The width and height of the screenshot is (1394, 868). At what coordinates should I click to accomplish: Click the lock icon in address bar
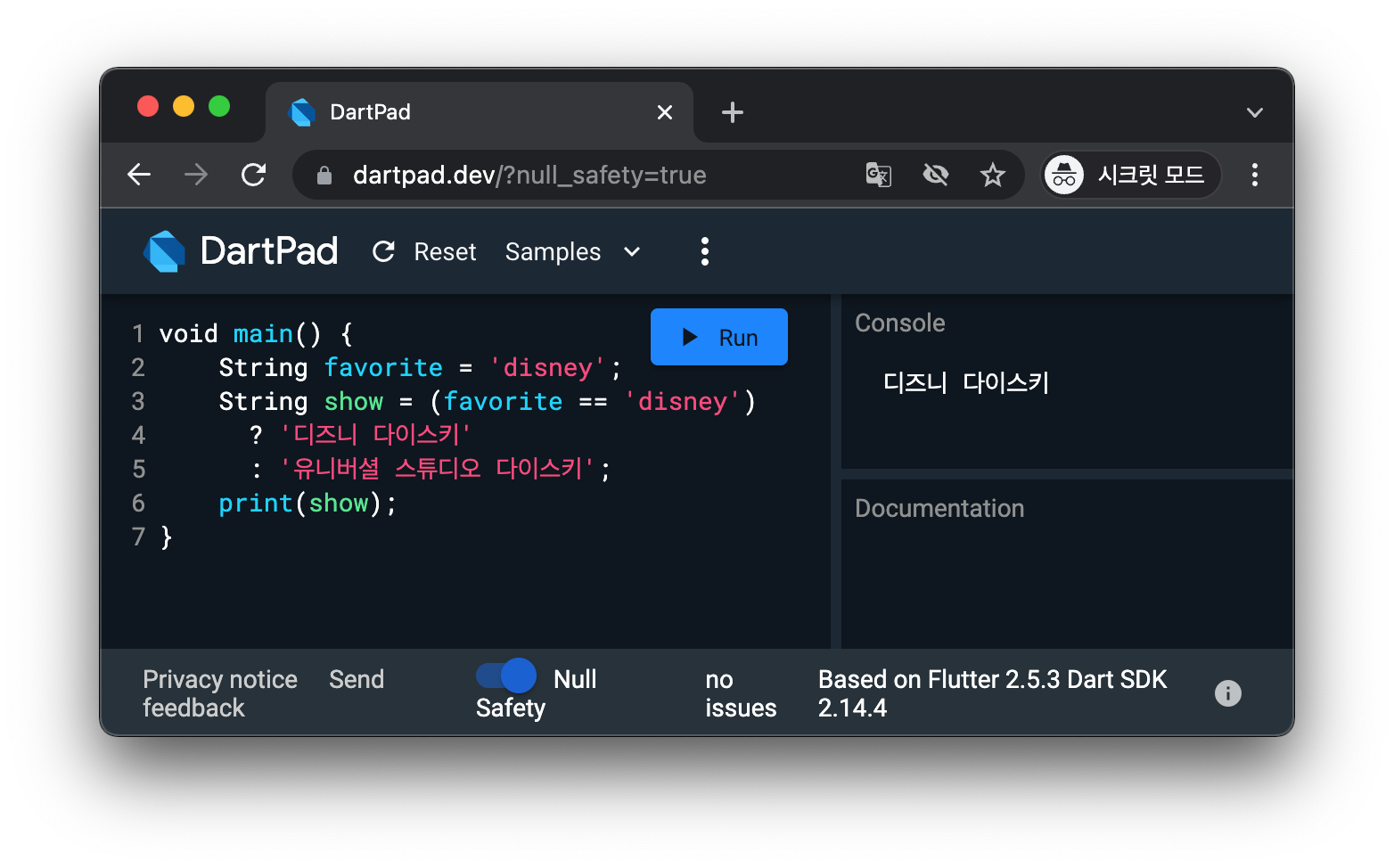(324, 176)
